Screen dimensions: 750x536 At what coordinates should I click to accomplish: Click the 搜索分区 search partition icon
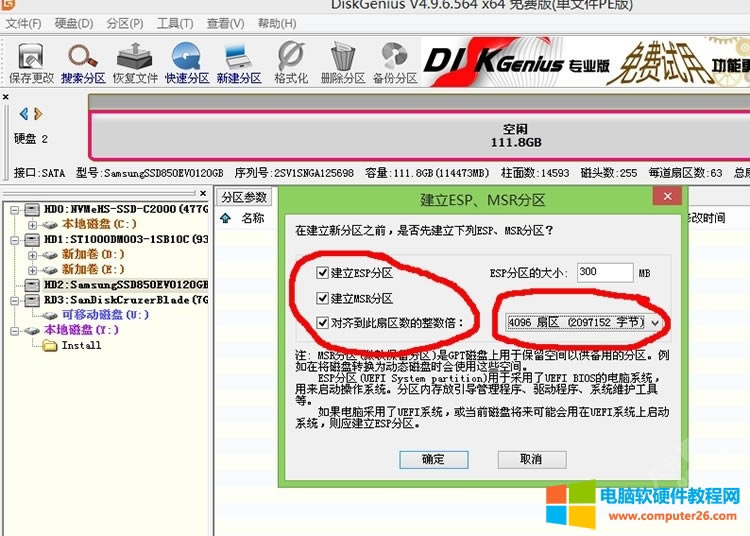(84, 62)
